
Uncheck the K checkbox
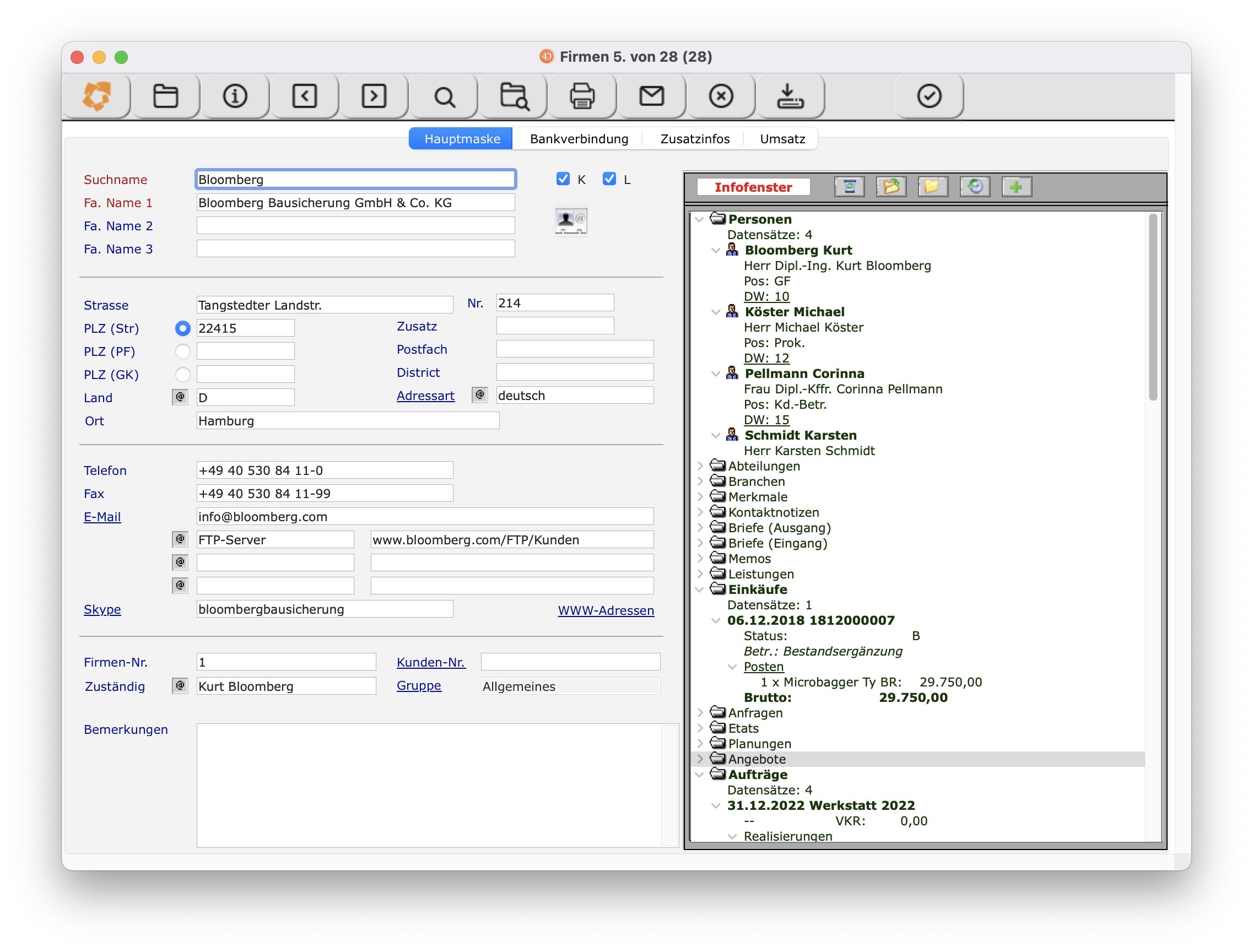coord(563,179)
